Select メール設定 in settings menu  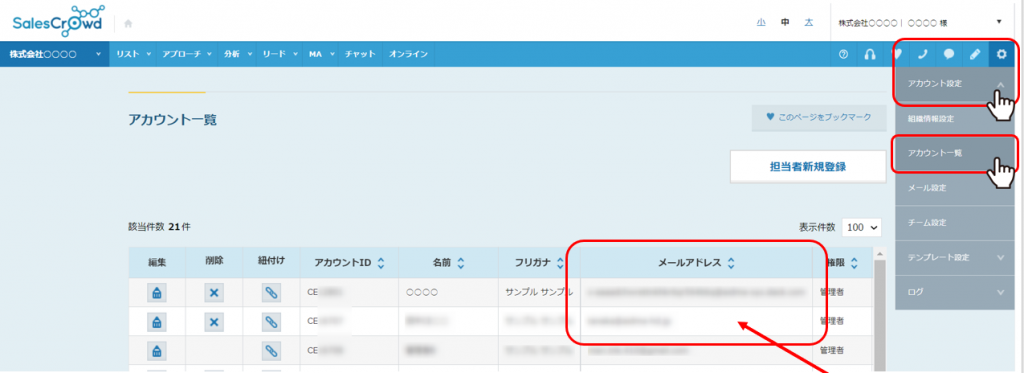[956, 188]
